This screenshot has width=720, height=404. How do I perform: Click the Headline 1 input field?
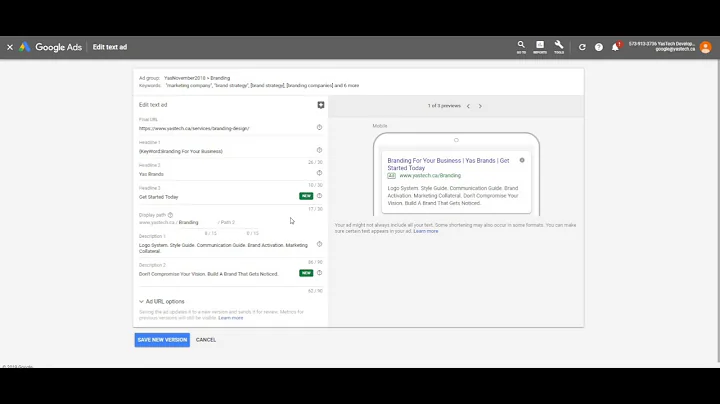[227, 151]
